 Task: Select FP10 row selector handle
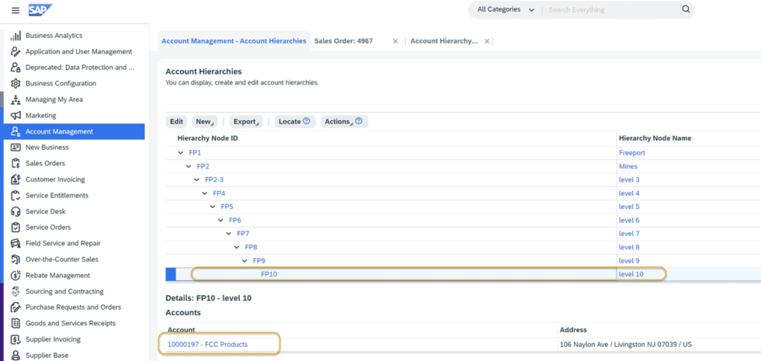pos(170,274)
